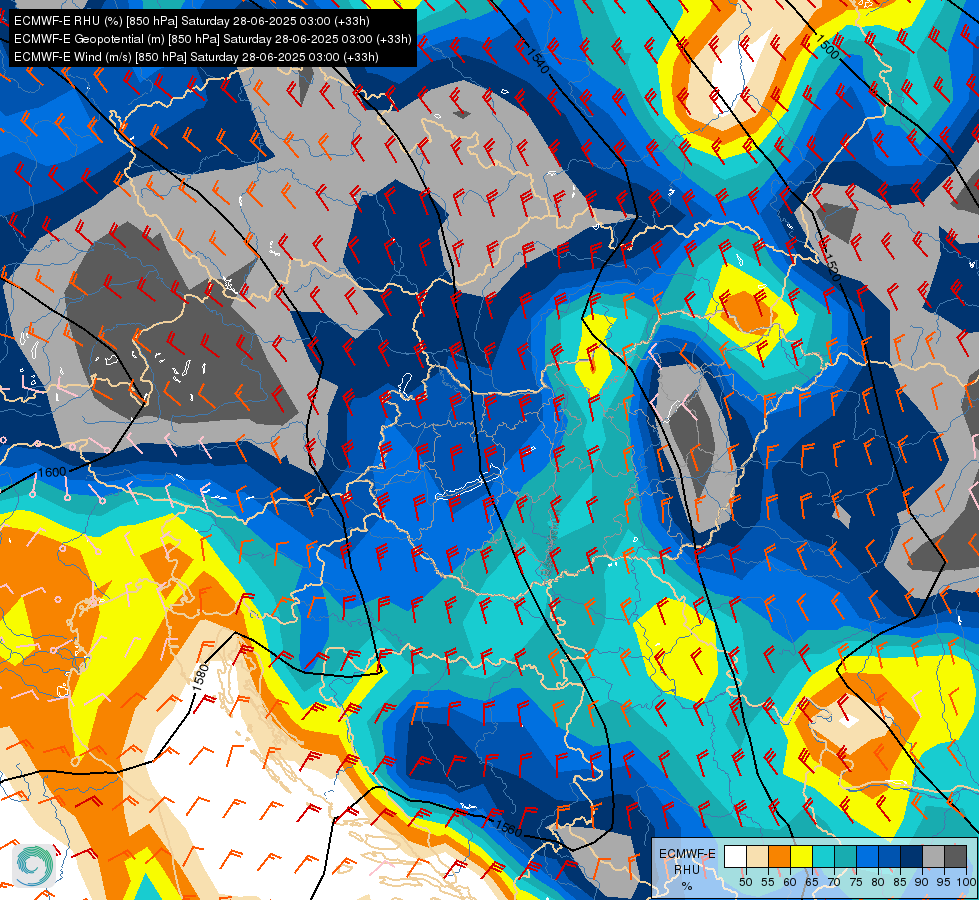Select the beige 50–55% legend swatch
The width and height of the screenshot is (979, 900).
pos(757,856)
